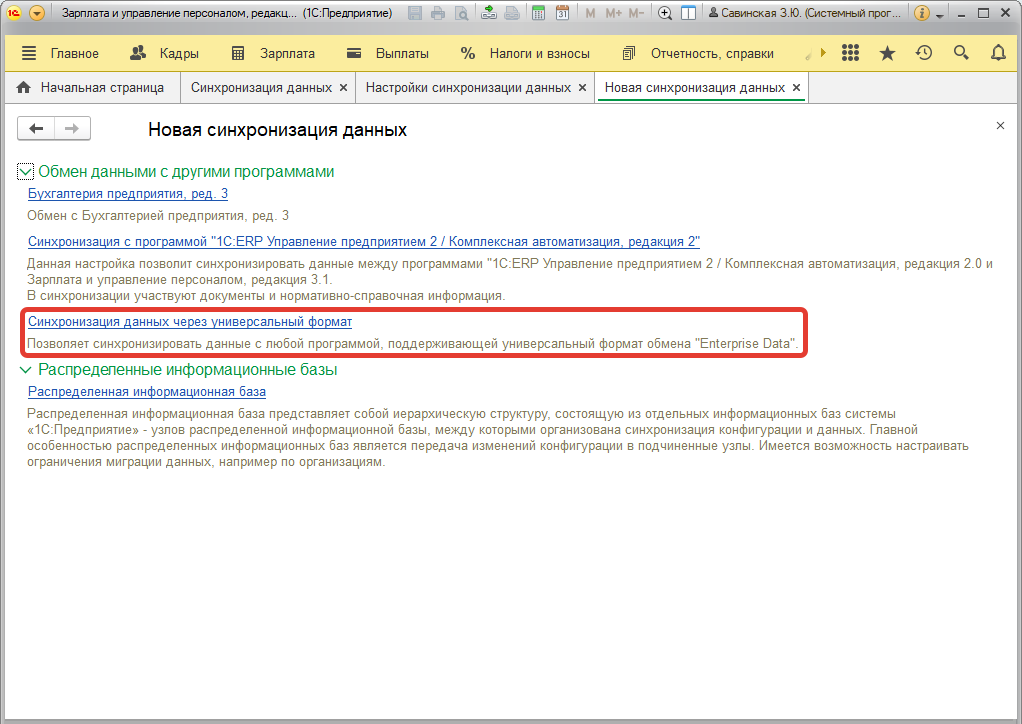1022x724 pixels.
Task: Close the 'Синхронизация данных' tab
Action: [343, 88]
